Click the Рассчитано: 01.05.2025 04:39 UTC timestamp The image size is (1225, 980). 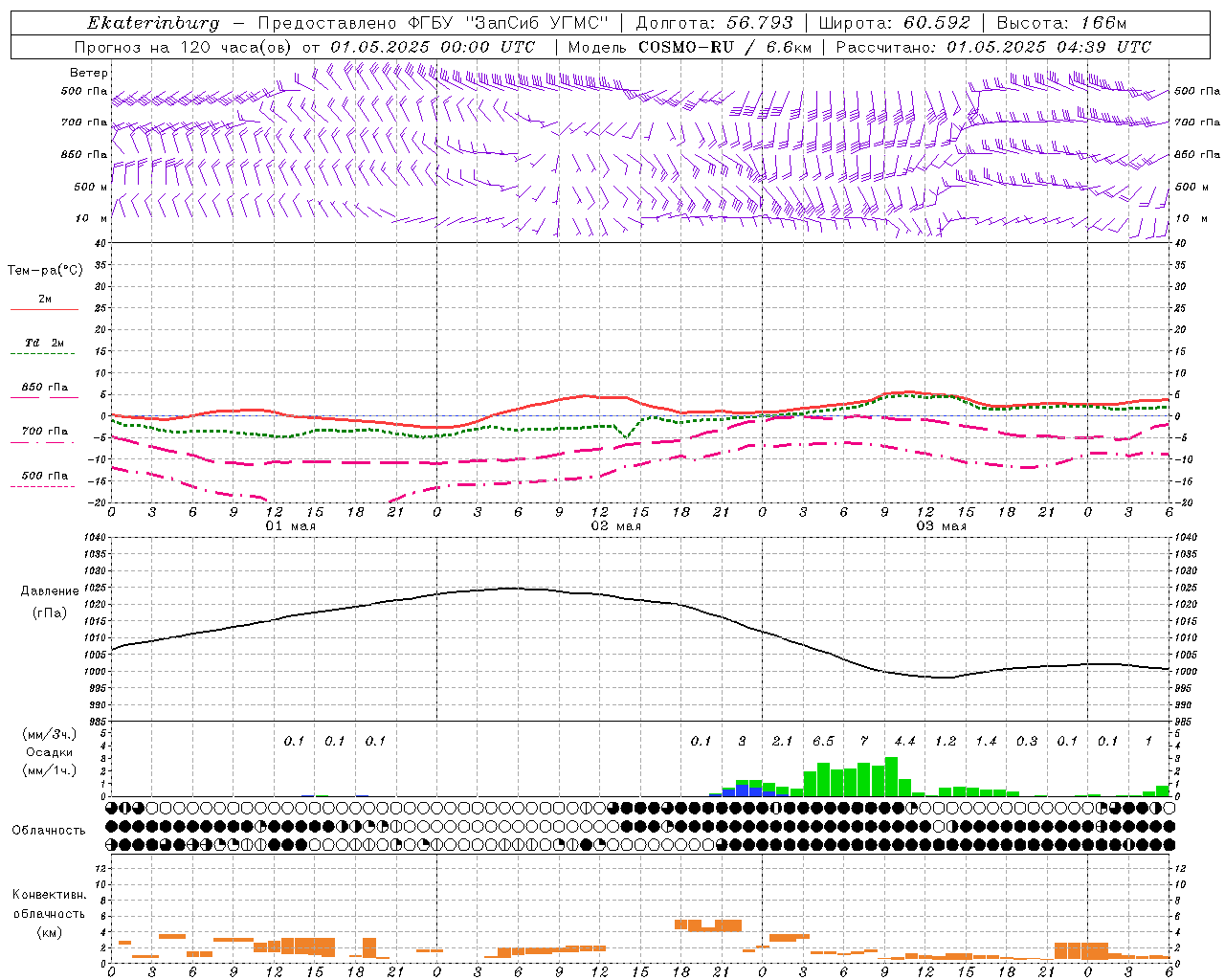click(993, 47)
